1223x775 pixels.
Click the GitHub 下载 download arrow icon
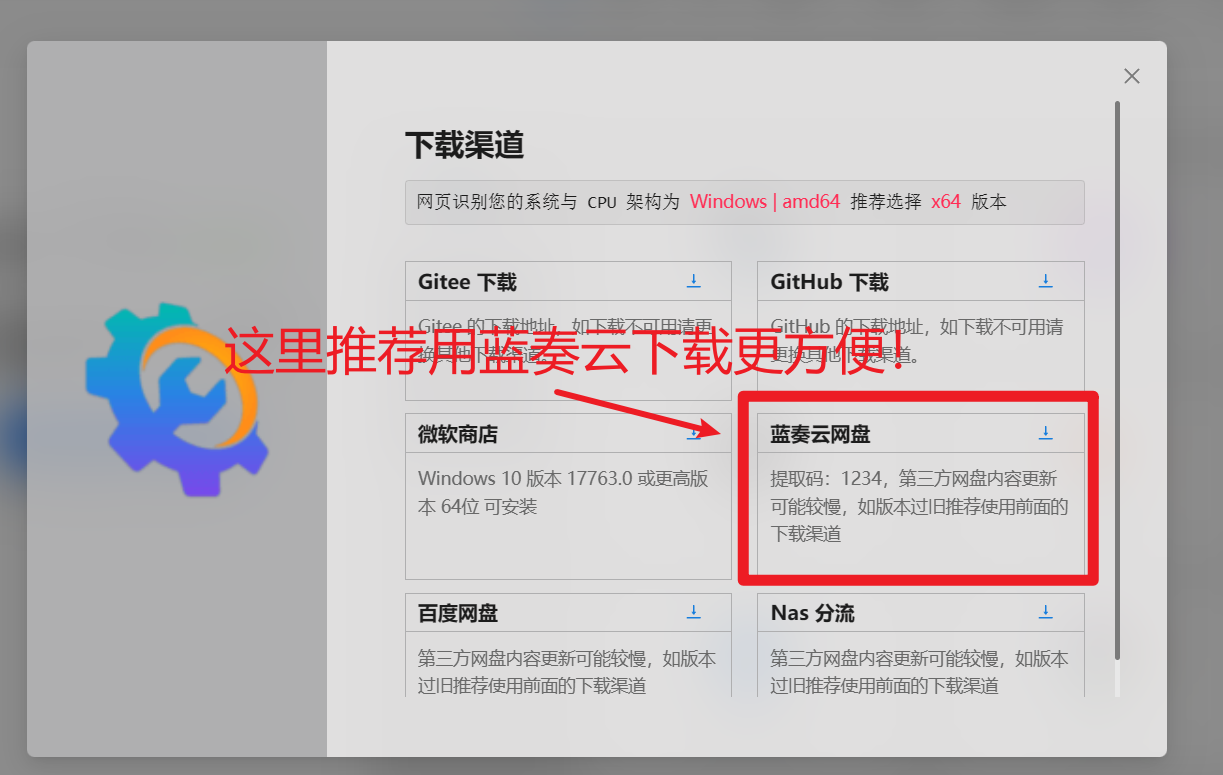[1045, 280]
